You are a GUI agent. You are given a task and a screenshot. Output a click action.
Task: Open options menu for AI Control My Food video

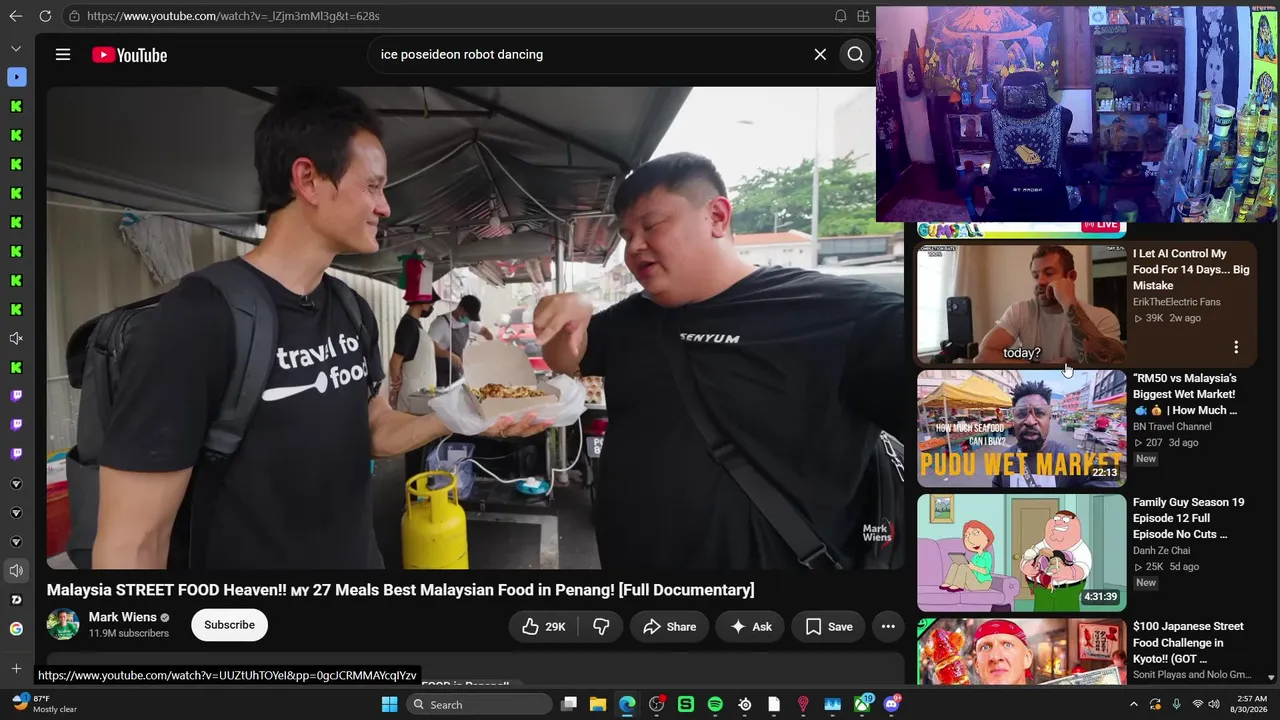tap(1236, 347)
